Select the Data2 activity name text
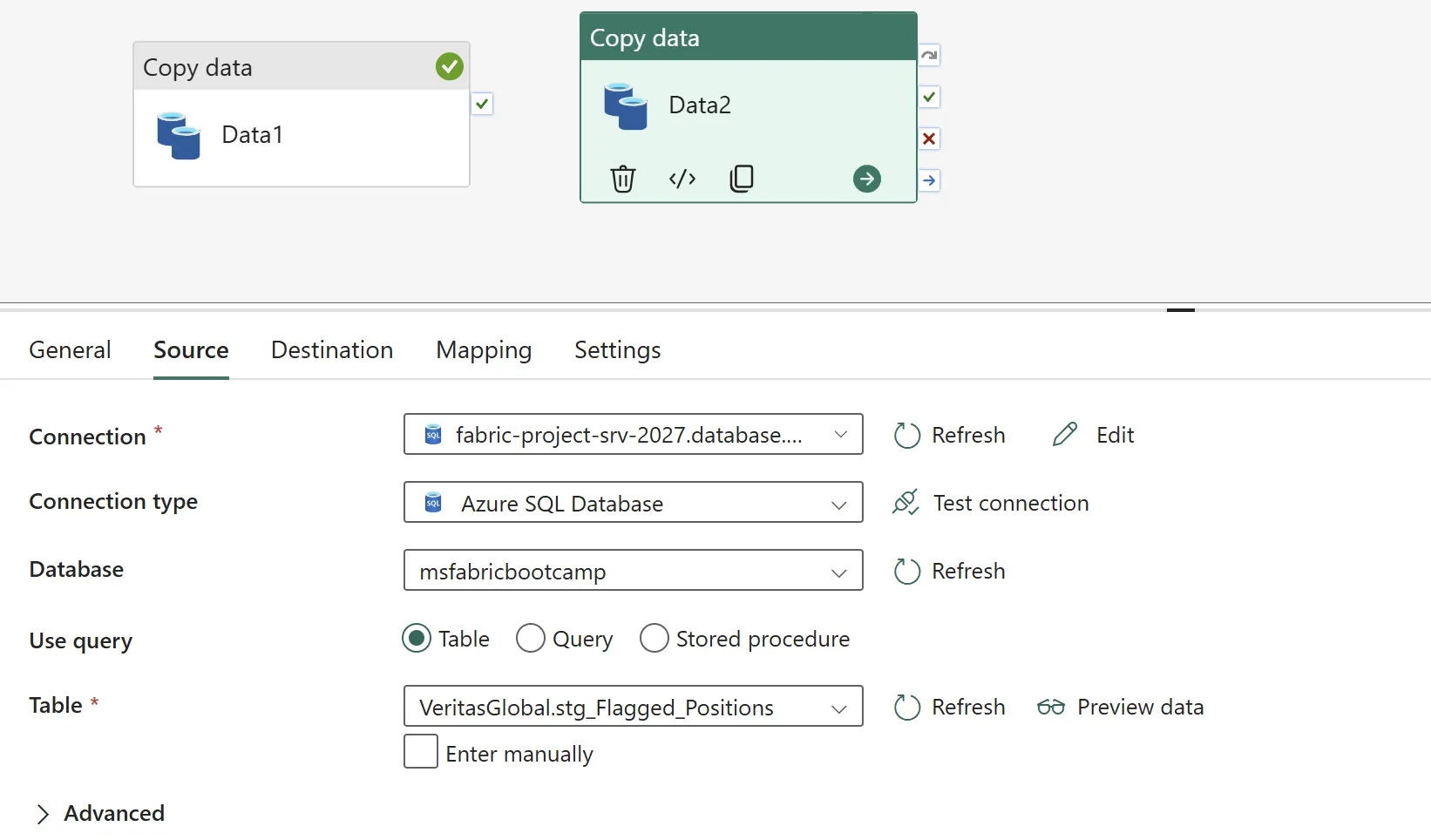This screenshot has height=840, width=1431. (700, 105)
